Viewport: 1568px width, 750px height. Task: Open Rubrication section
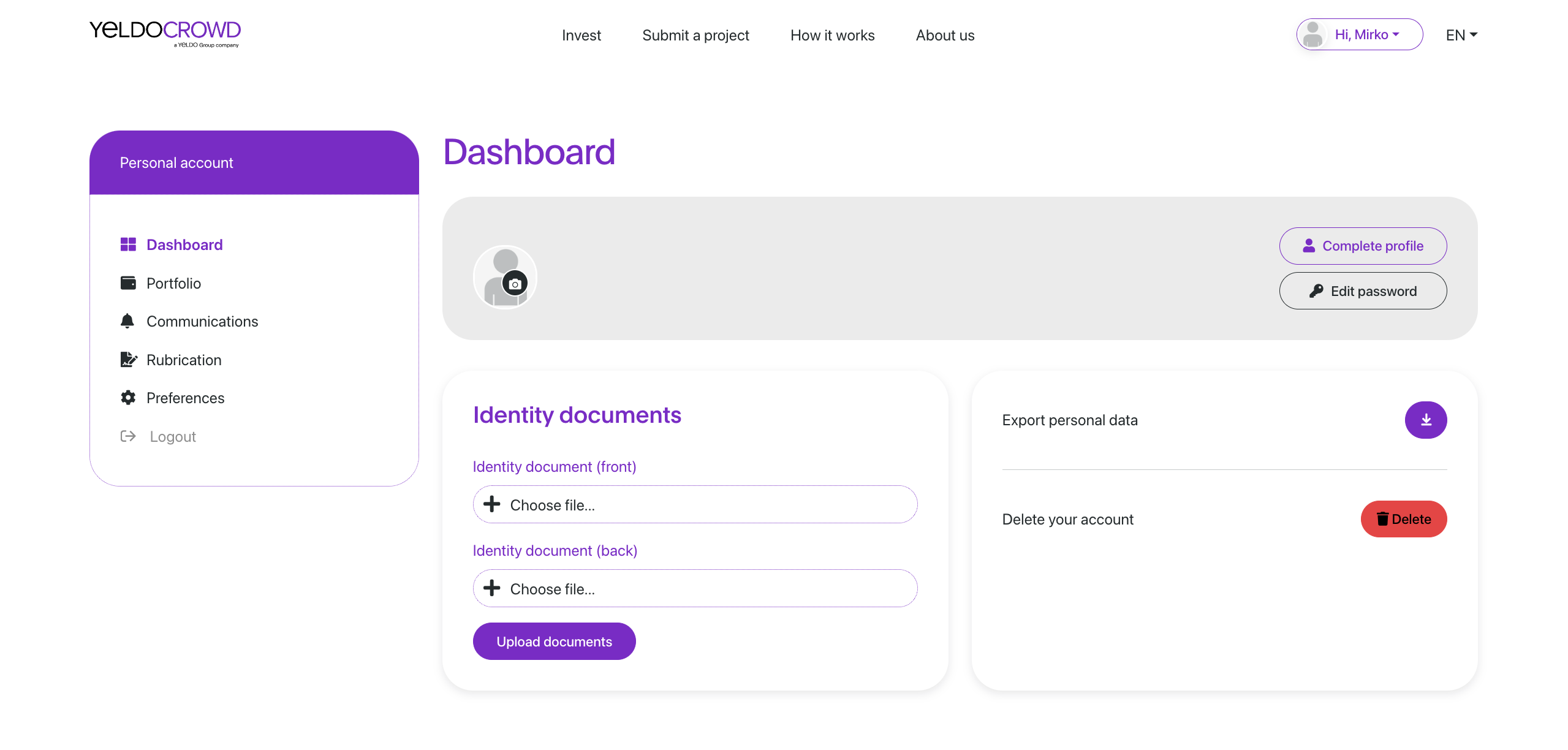coord(184,360)
